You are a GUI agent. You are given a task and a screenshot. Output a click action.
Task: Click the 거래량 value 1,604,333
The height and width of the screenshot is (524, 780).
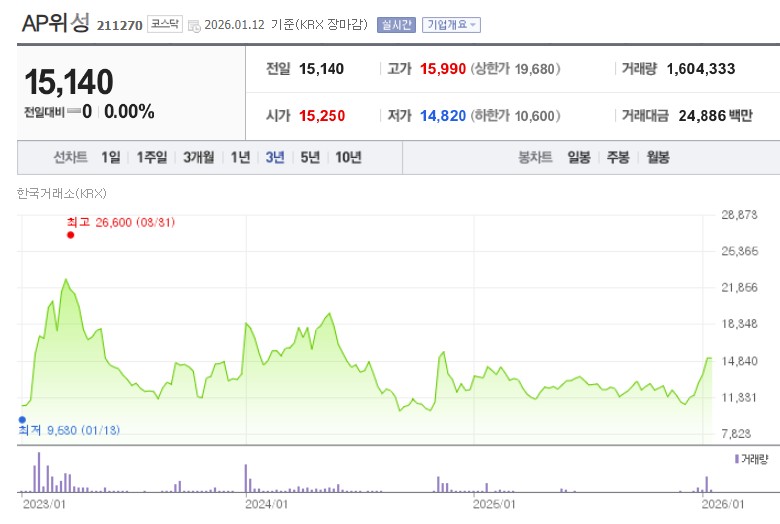coord(700,69)
